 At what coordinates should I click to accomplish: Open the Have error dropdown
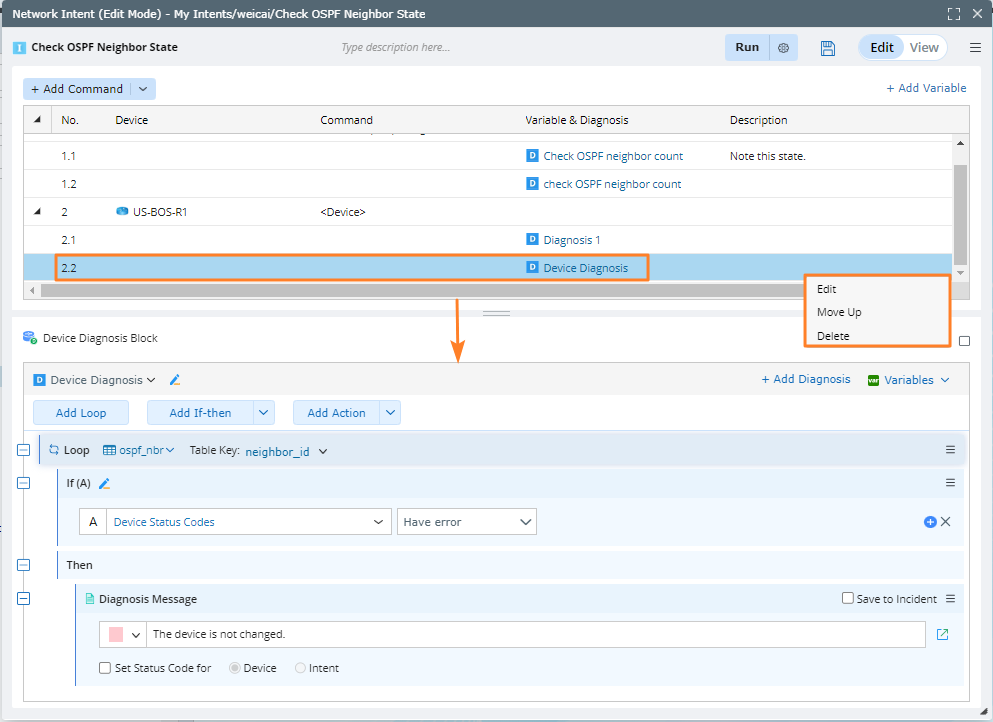466,522
